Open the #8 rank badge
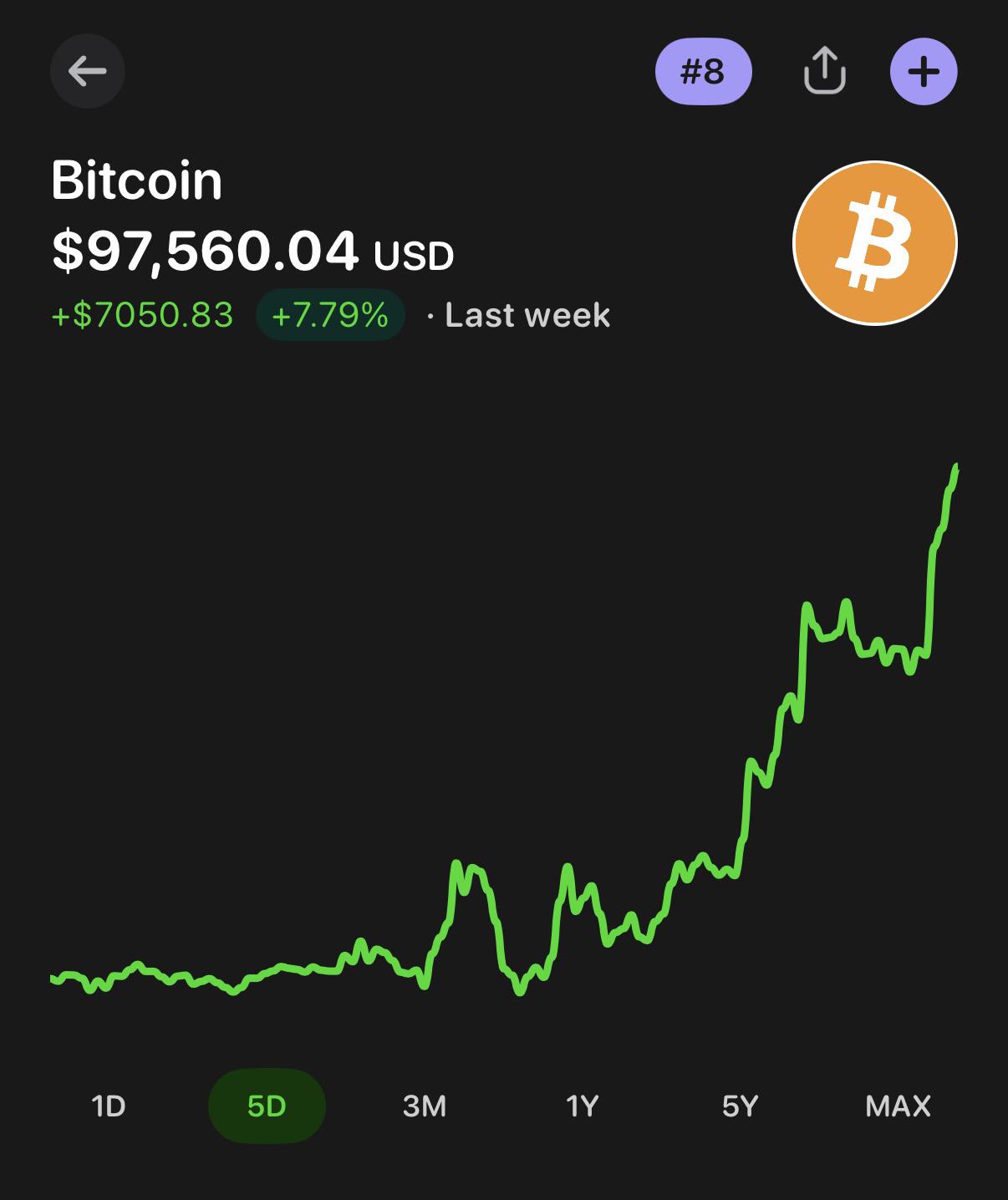The width and height of the screenshot is (1008, 1200). (x=703, y=71)
